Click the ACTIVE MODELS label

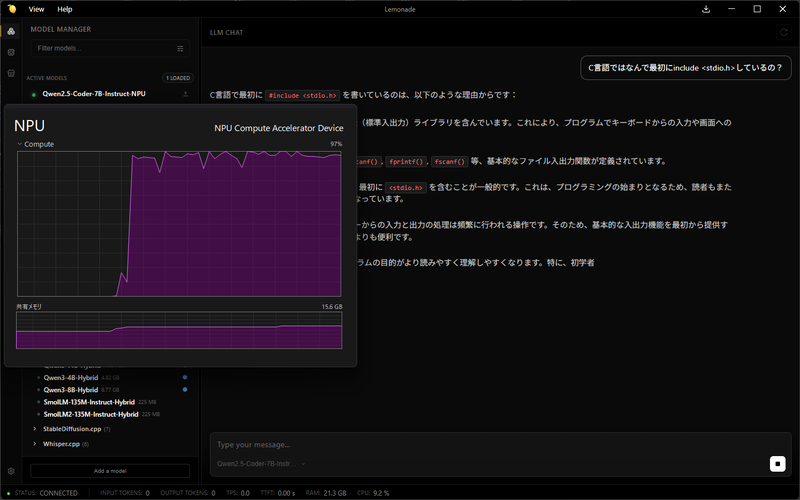(x=46, y=78)
